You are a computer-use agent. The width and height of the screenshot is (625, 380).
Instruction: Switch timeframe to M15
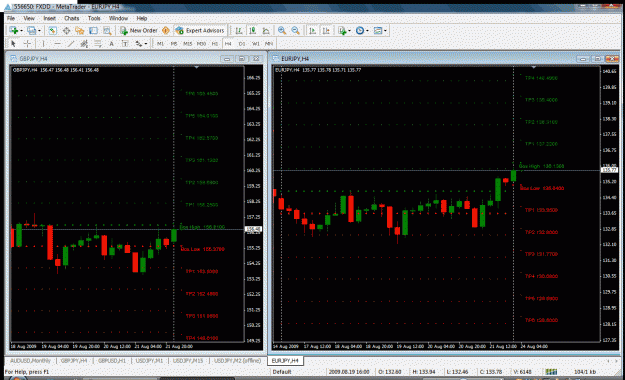[187, 43]
